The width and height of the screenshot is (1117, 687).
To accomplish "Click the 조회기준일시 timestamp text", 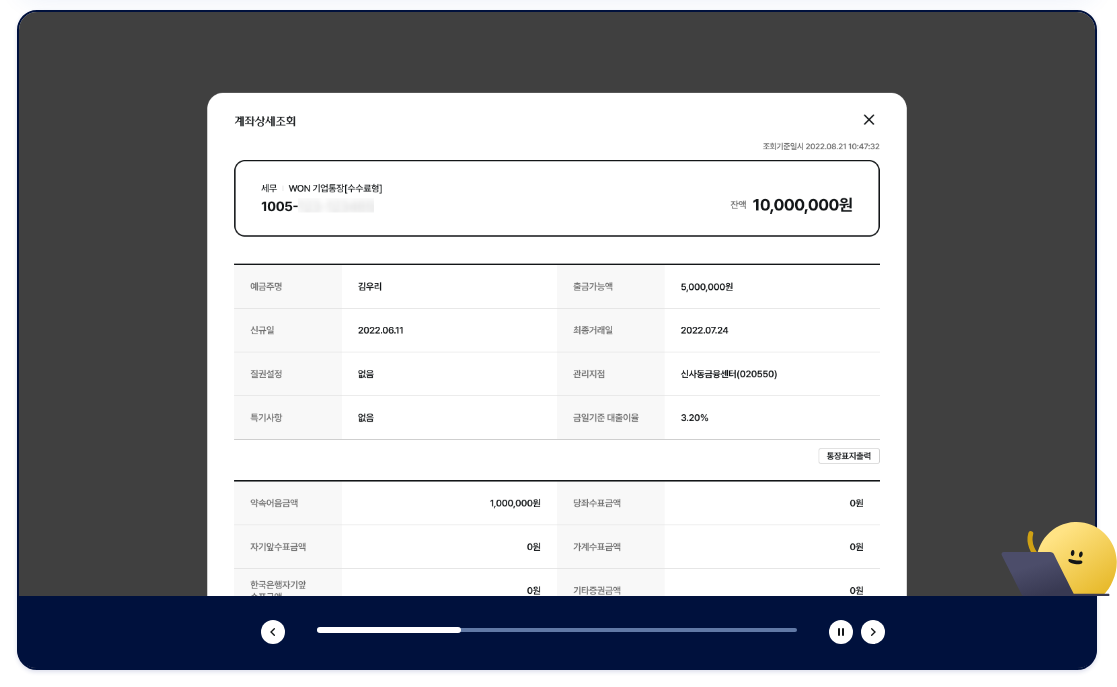I will 821,146.
